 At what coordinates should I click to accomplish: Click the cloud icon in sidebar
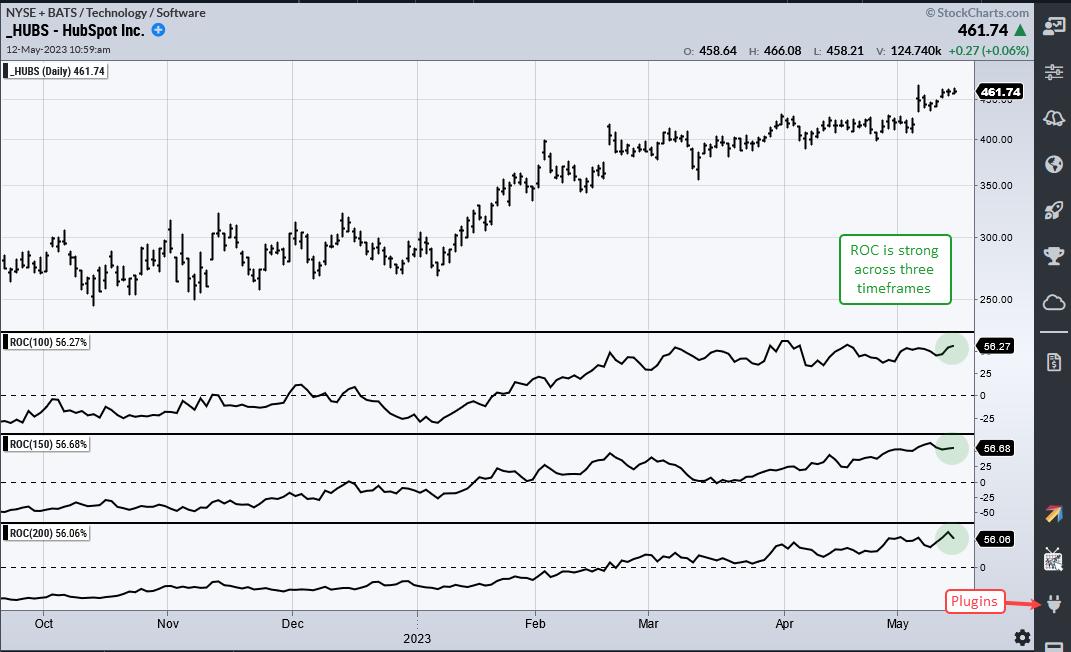click(x=1053, y=302)
